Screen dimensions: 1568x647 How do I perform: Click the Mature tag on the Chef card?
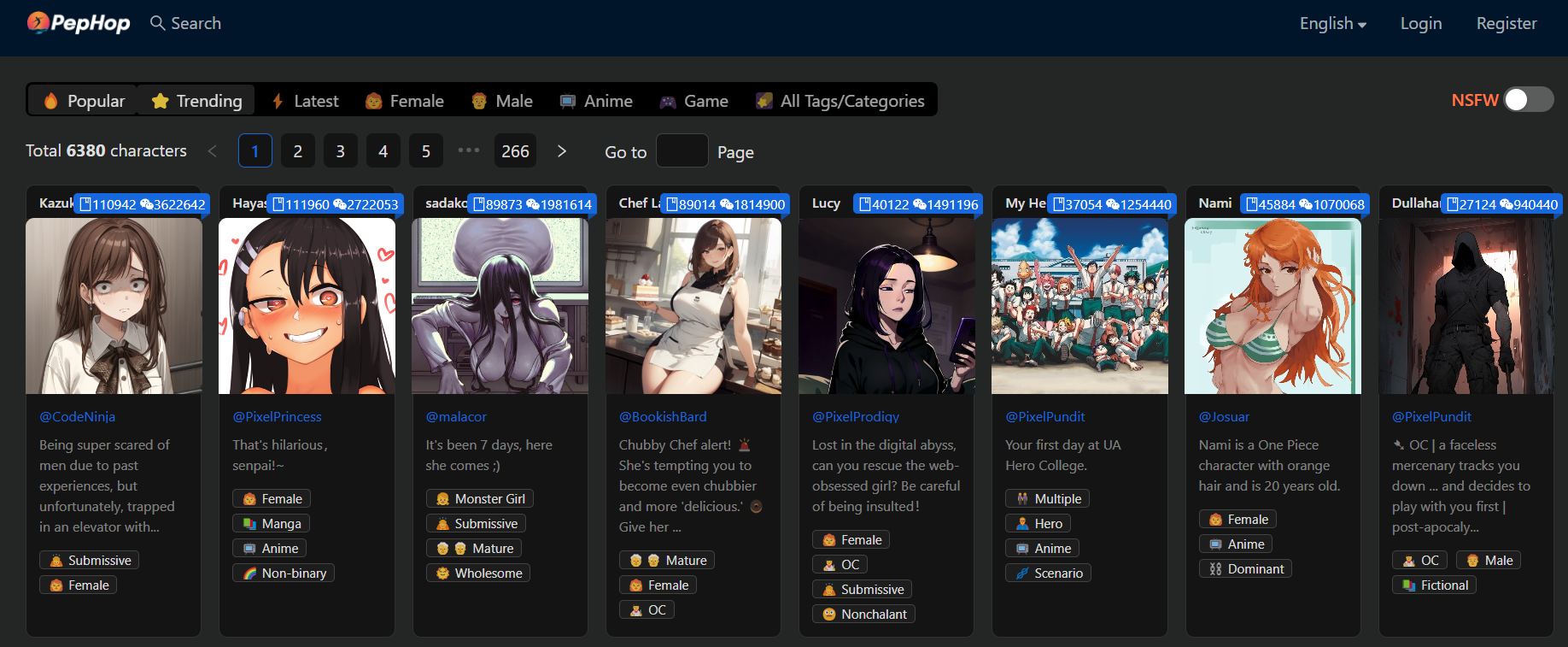coord(667,561)
